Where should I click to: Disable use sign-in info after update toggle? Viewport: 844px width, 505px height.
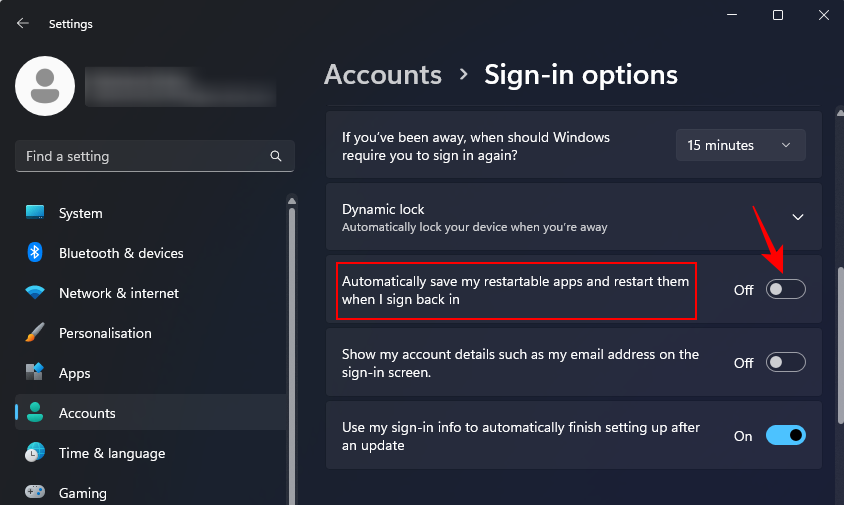[x=785, y=436]
